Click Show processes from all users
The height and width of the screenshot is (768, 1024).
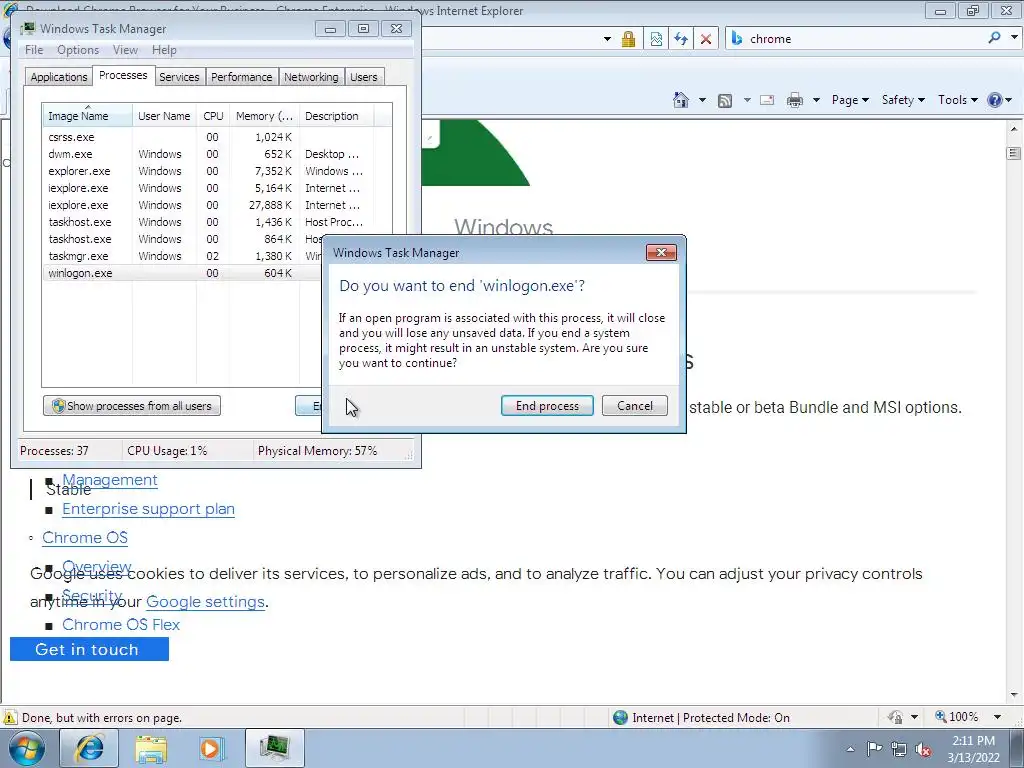(x=132, y=406)
